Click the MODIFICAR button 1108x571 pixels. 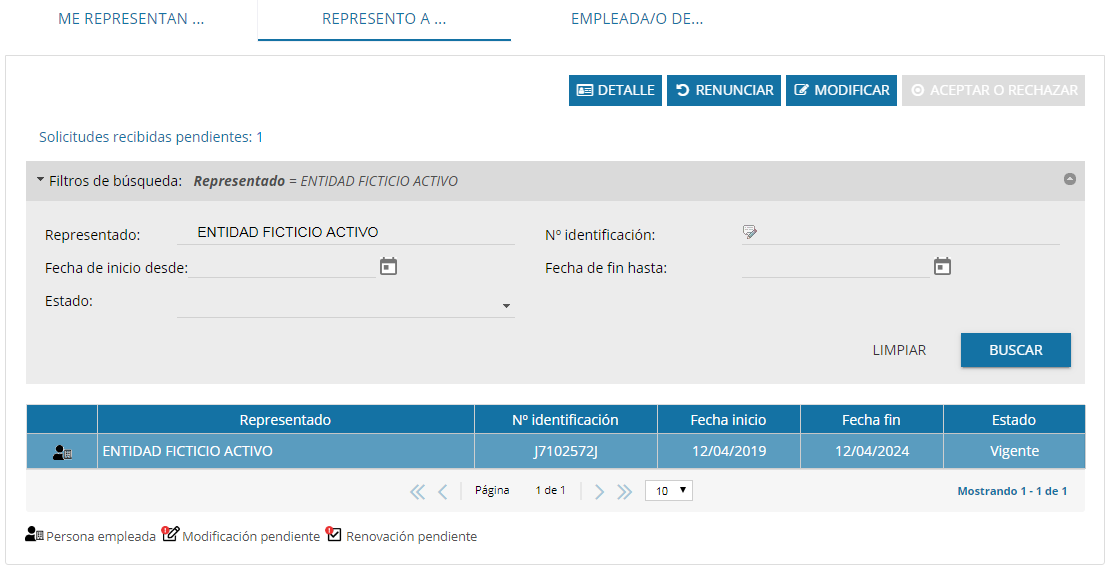tap(841, 90)
